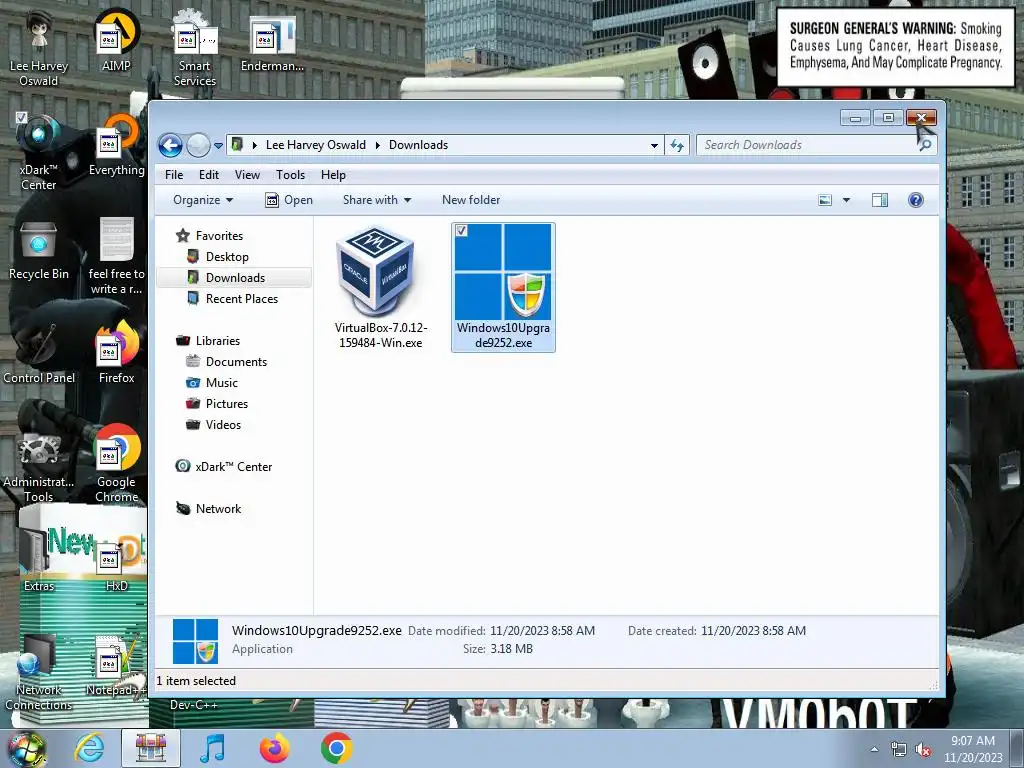The width and height of the screenshot is (1024, 768).
Task: Toggle the preview pane button
Action: [x=880, y=200]
